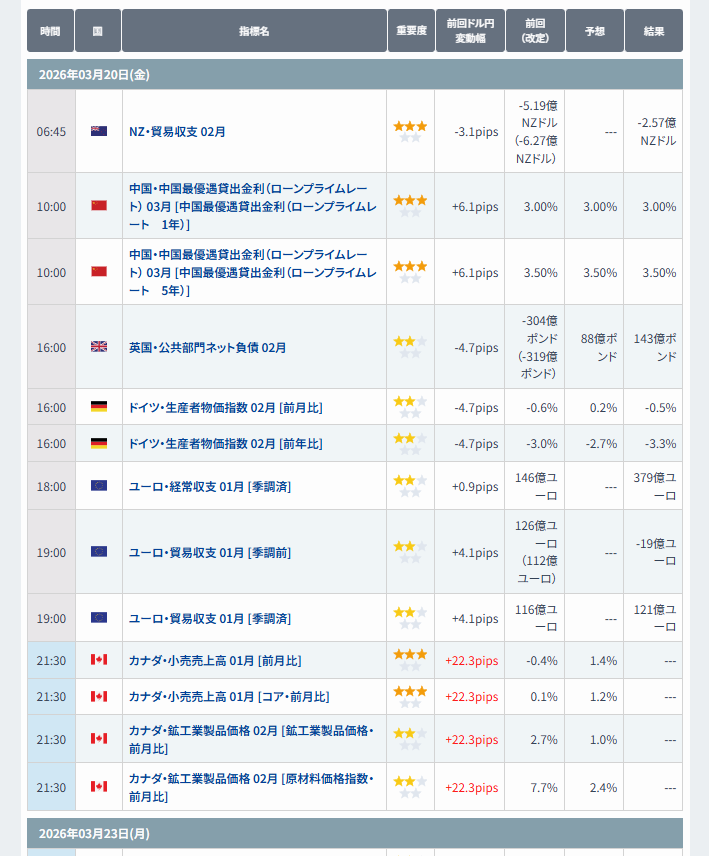Click the Canada flag in the 小売売上高 [前月比] row

pos(99,660)
